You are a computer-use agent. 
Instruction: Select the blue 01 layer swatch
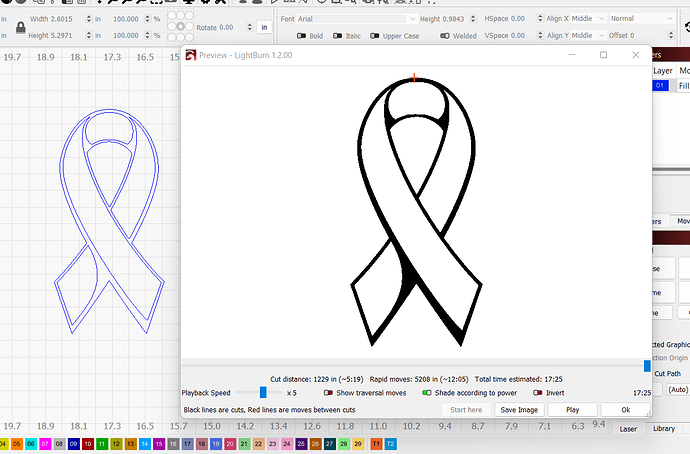tap(659, 85)
